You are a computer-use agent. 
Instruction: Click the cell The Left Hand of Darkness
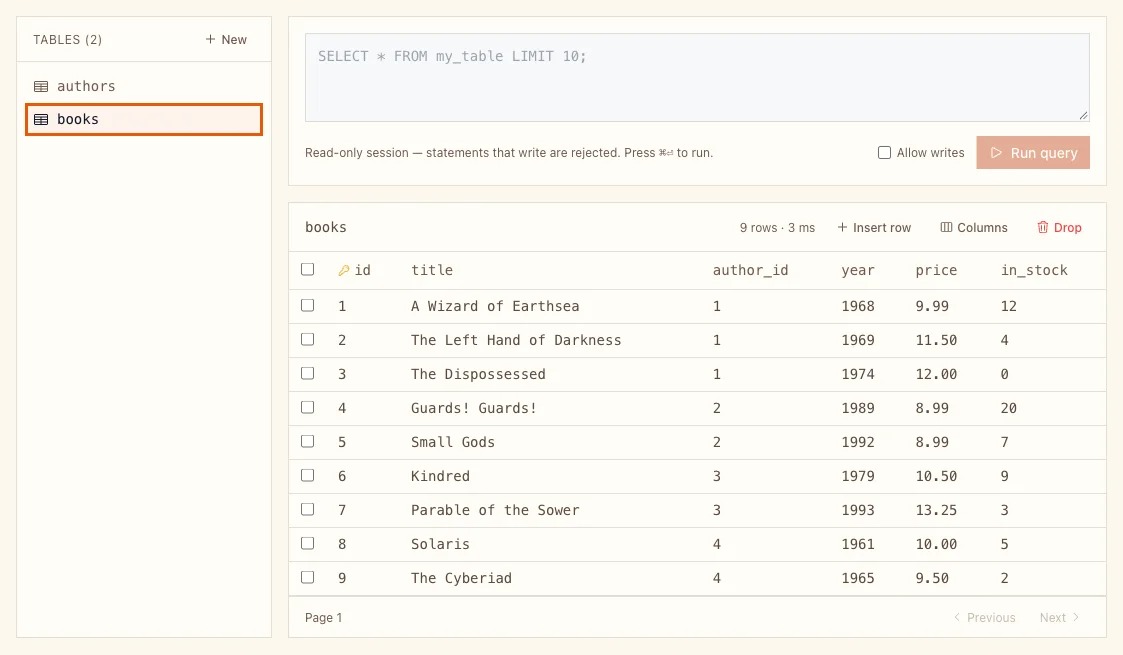(x=516, y=340)
